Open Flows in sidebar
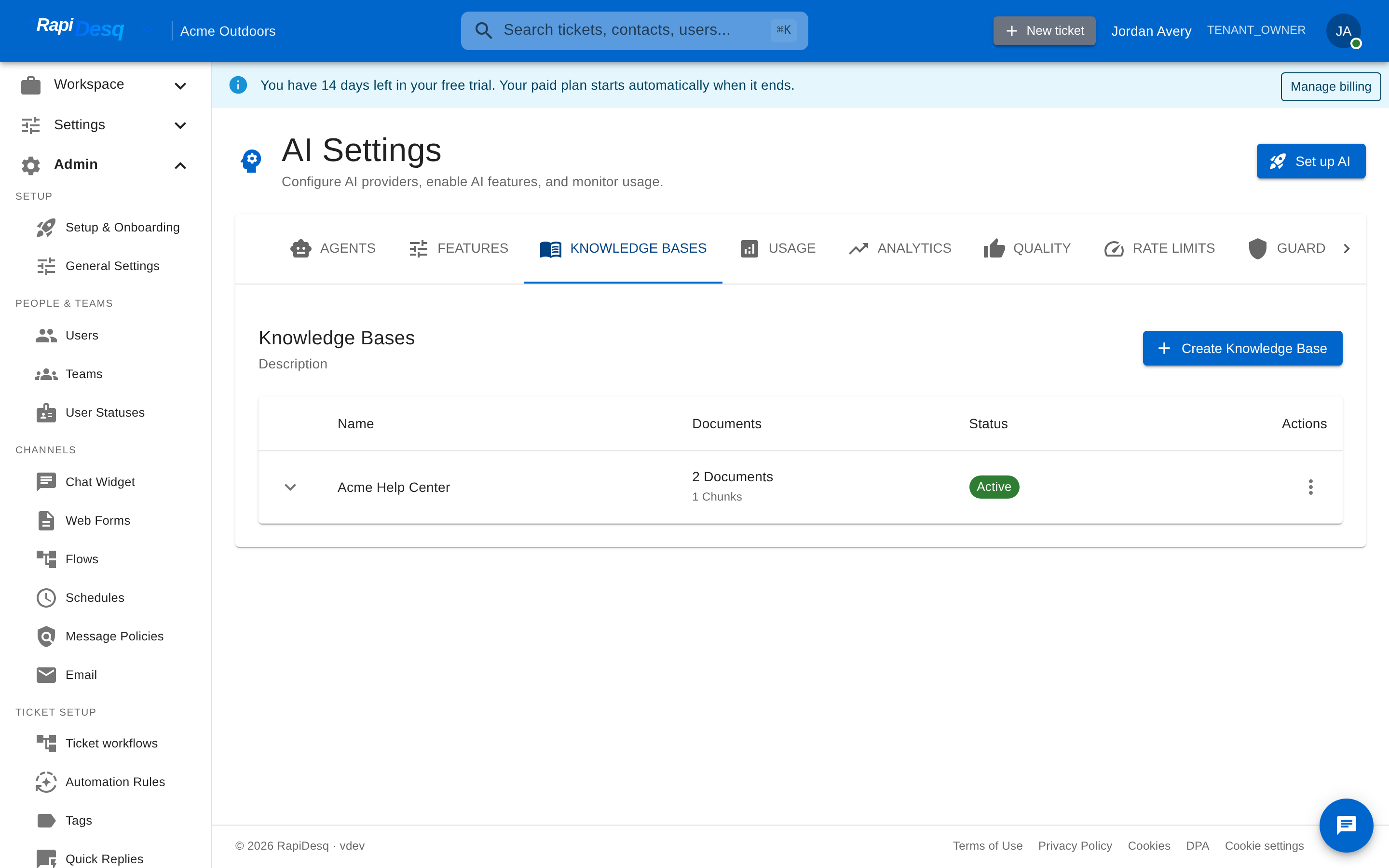 106,559
